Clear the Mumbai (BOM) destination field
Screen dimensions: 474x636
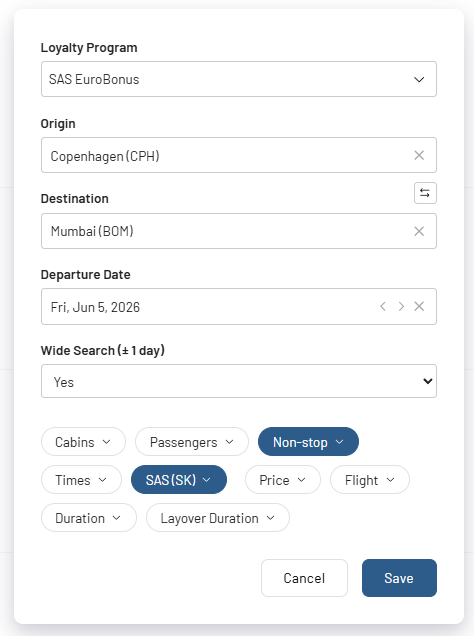(x=419, y=231)
